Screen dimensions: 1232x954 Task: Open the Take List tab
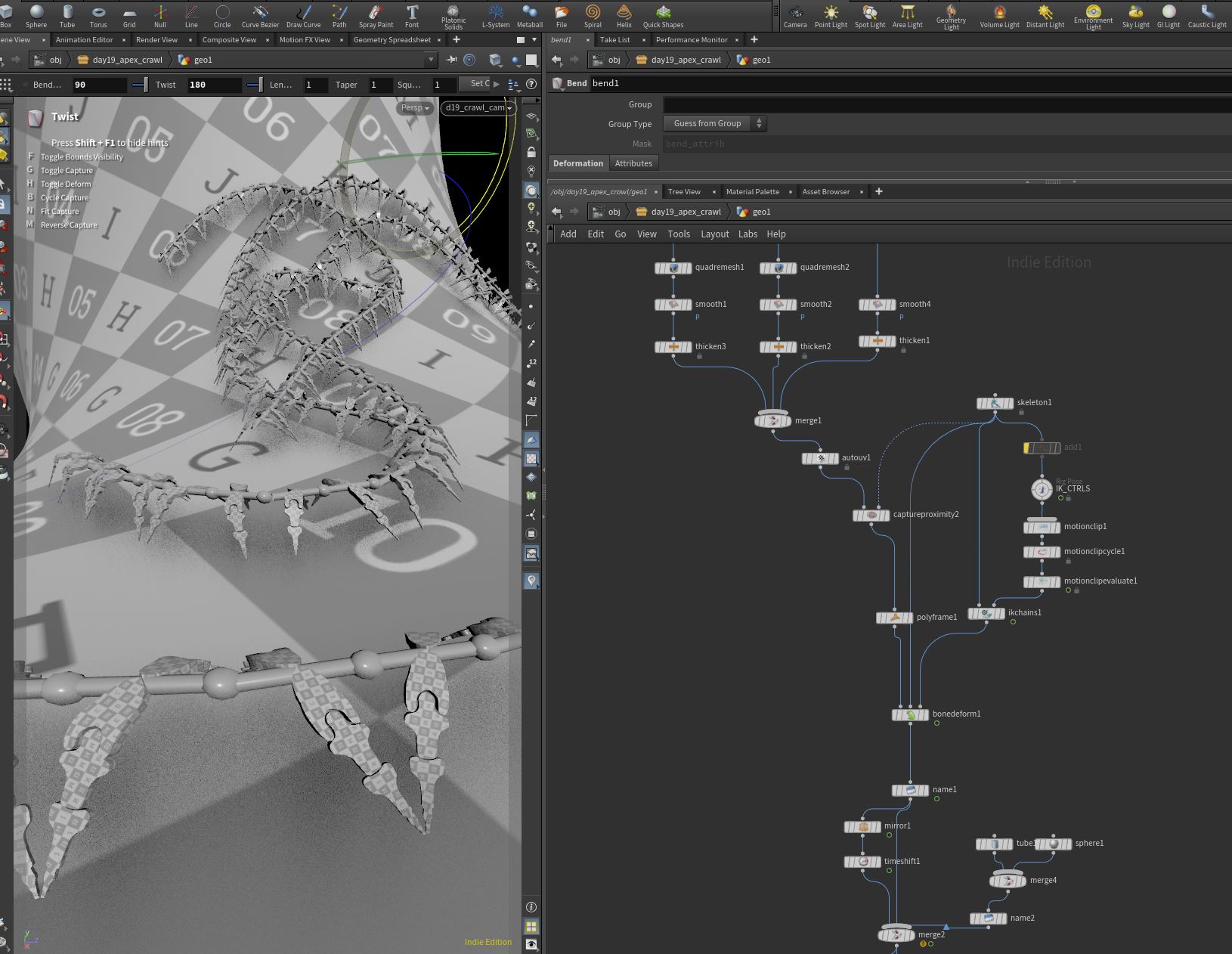point(614,40)
